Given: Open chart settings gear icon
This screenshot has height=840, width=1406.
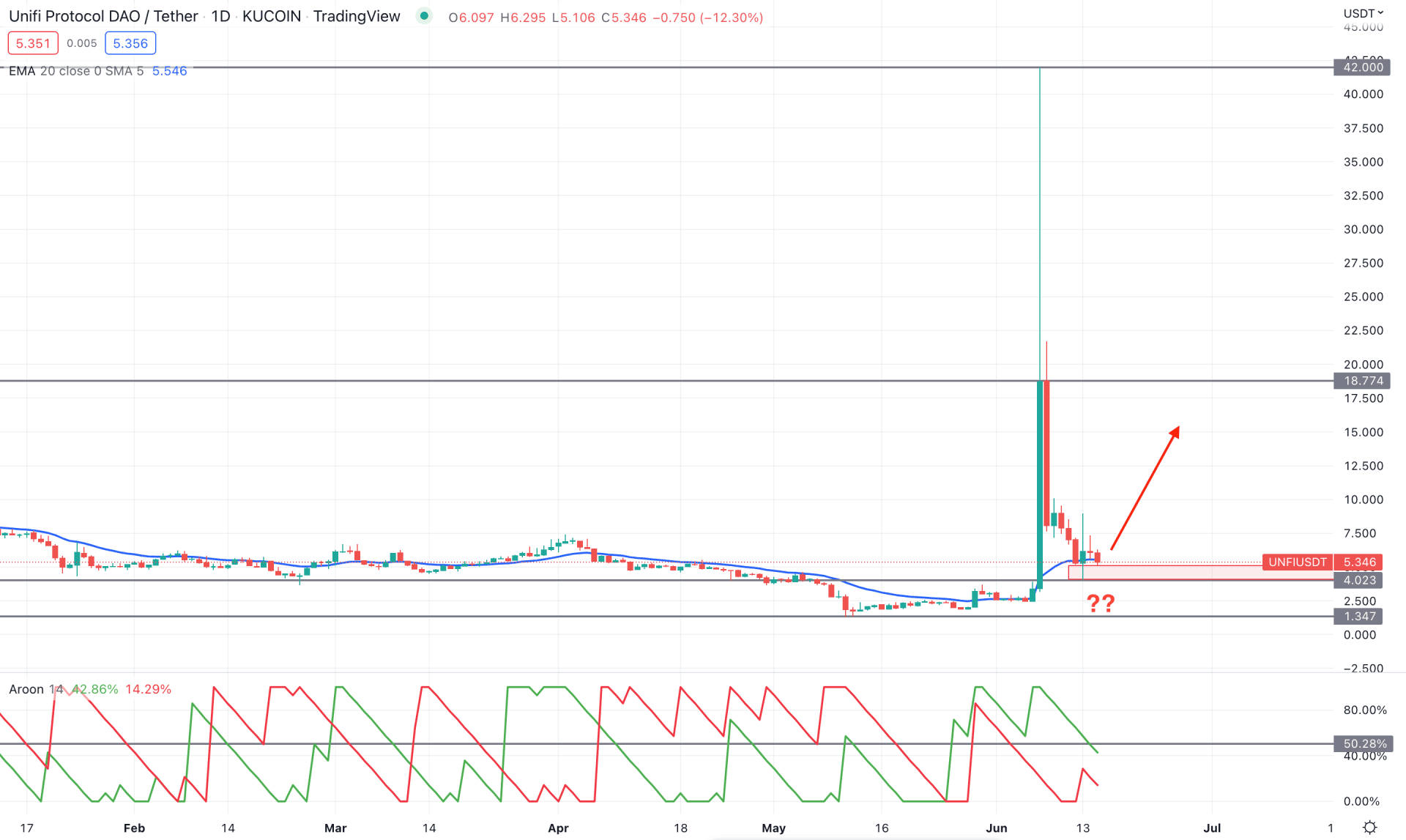Looking at the screenshot, I should click(1369, 828).
